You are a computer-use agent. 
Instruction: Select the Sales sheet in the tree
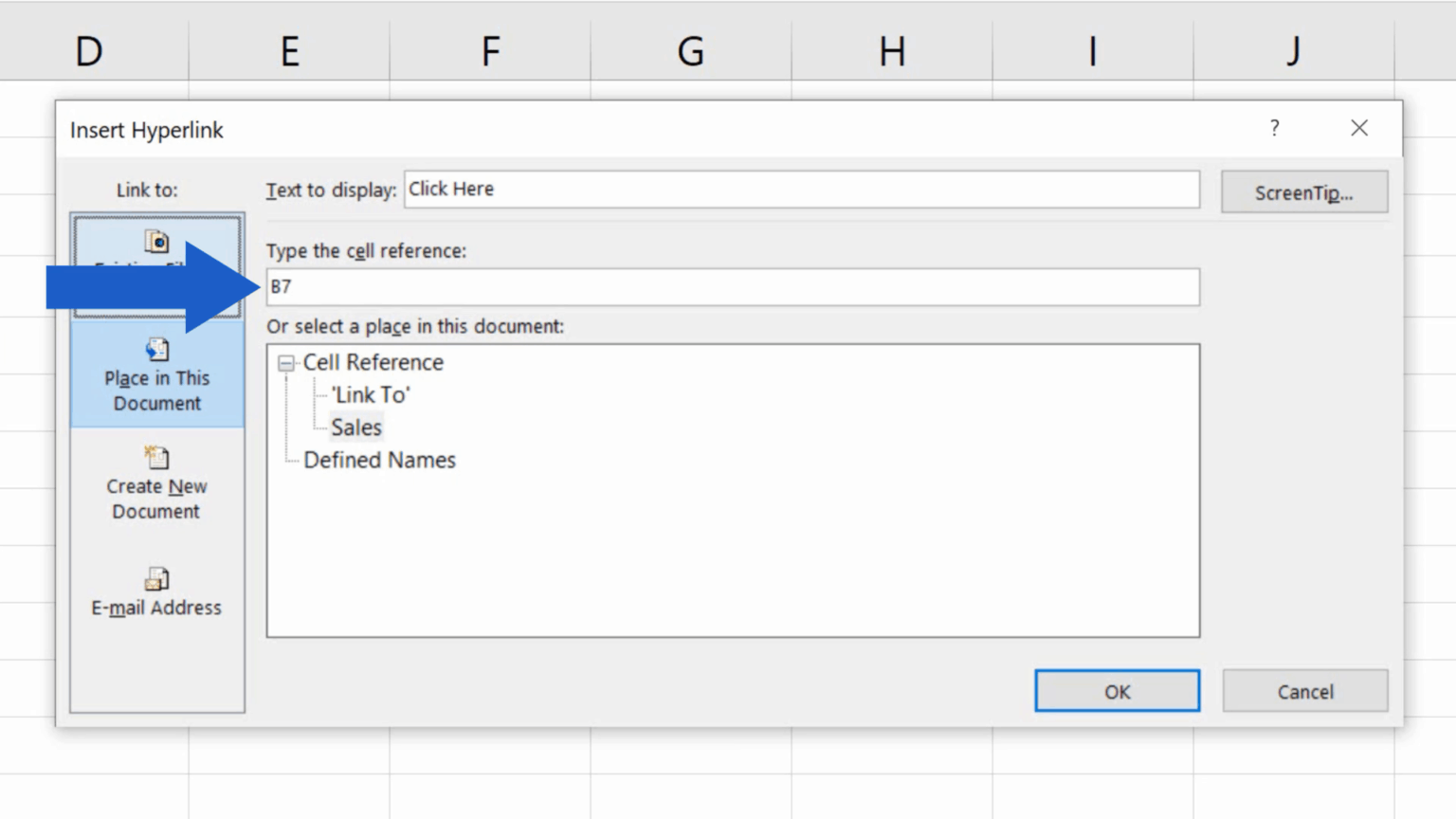click(x=355, y=427)
